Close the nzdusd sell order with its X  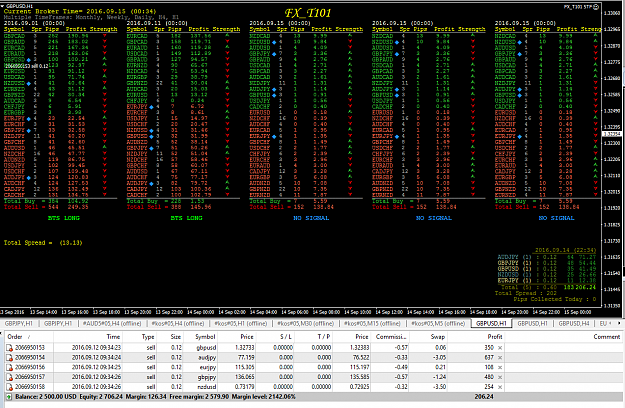point(500,387)
